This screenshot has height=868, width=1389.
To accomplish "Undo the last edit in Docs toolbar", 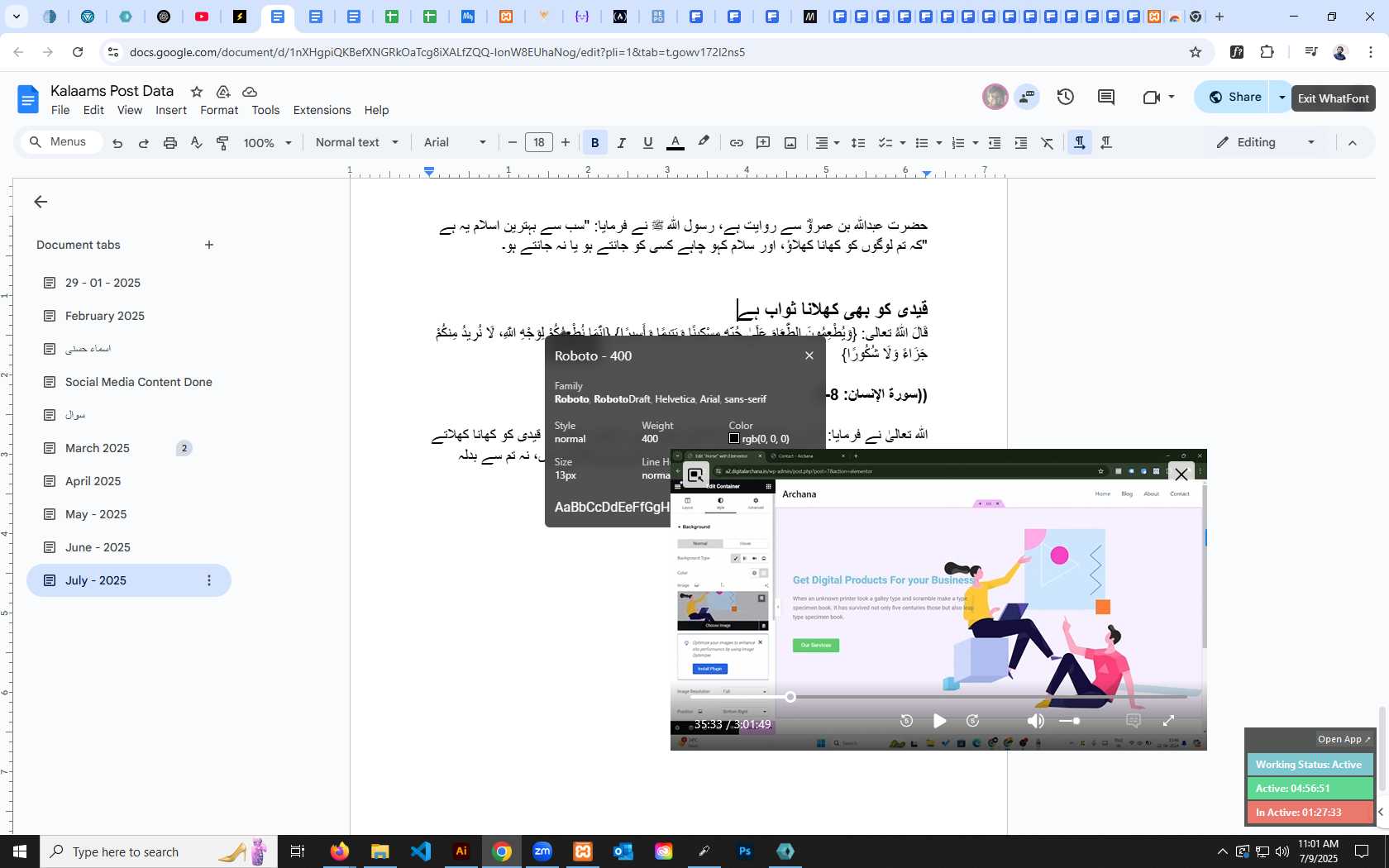I will 117,143.
